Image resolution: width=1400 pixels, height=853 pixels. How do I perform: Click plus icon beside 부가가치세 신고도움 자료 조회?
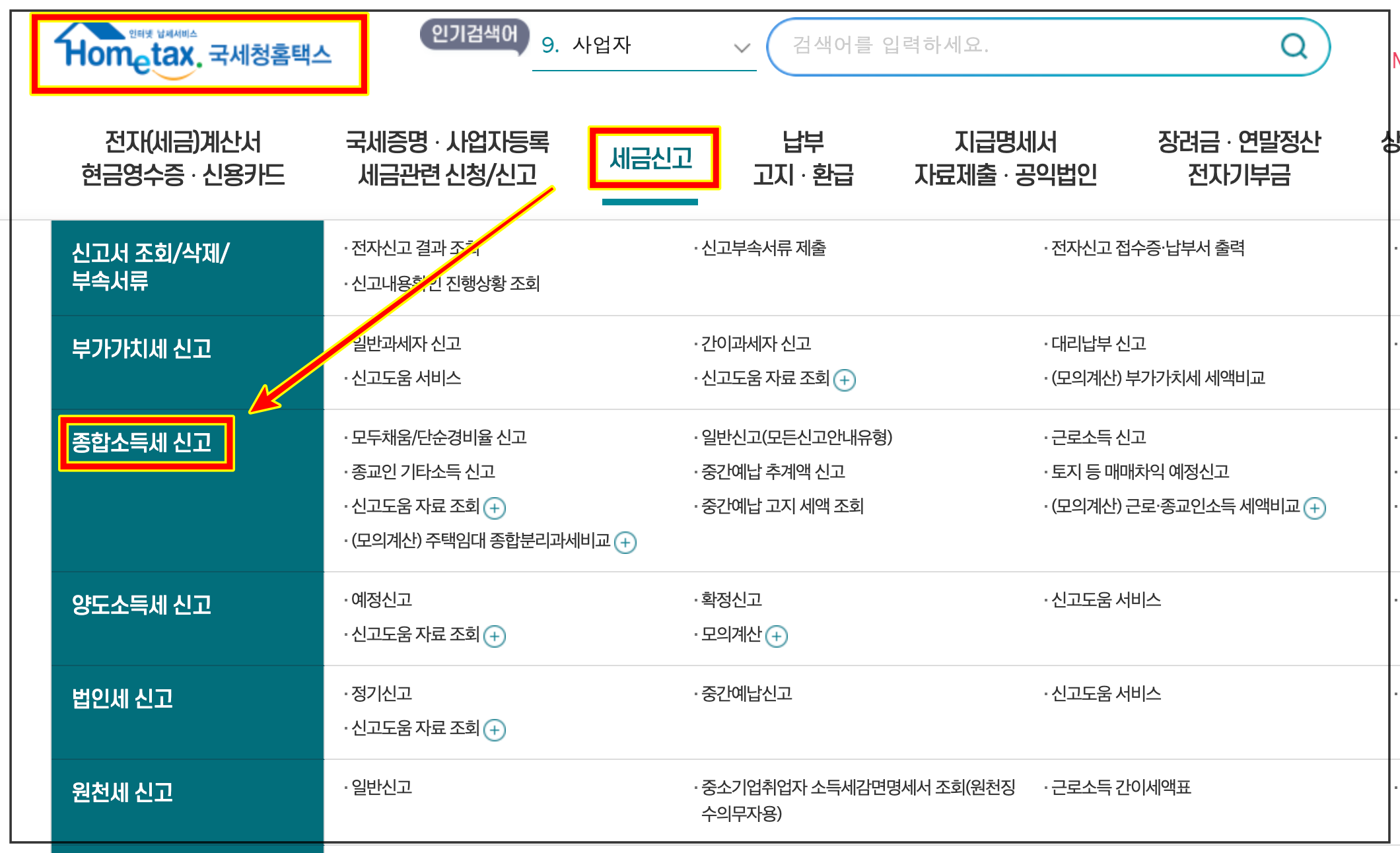[844, 380]
